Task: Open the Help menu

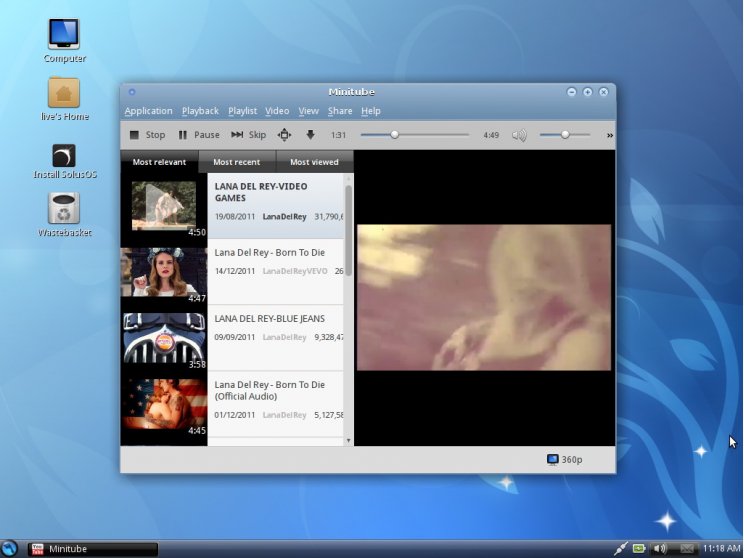Action: point(371,111)
